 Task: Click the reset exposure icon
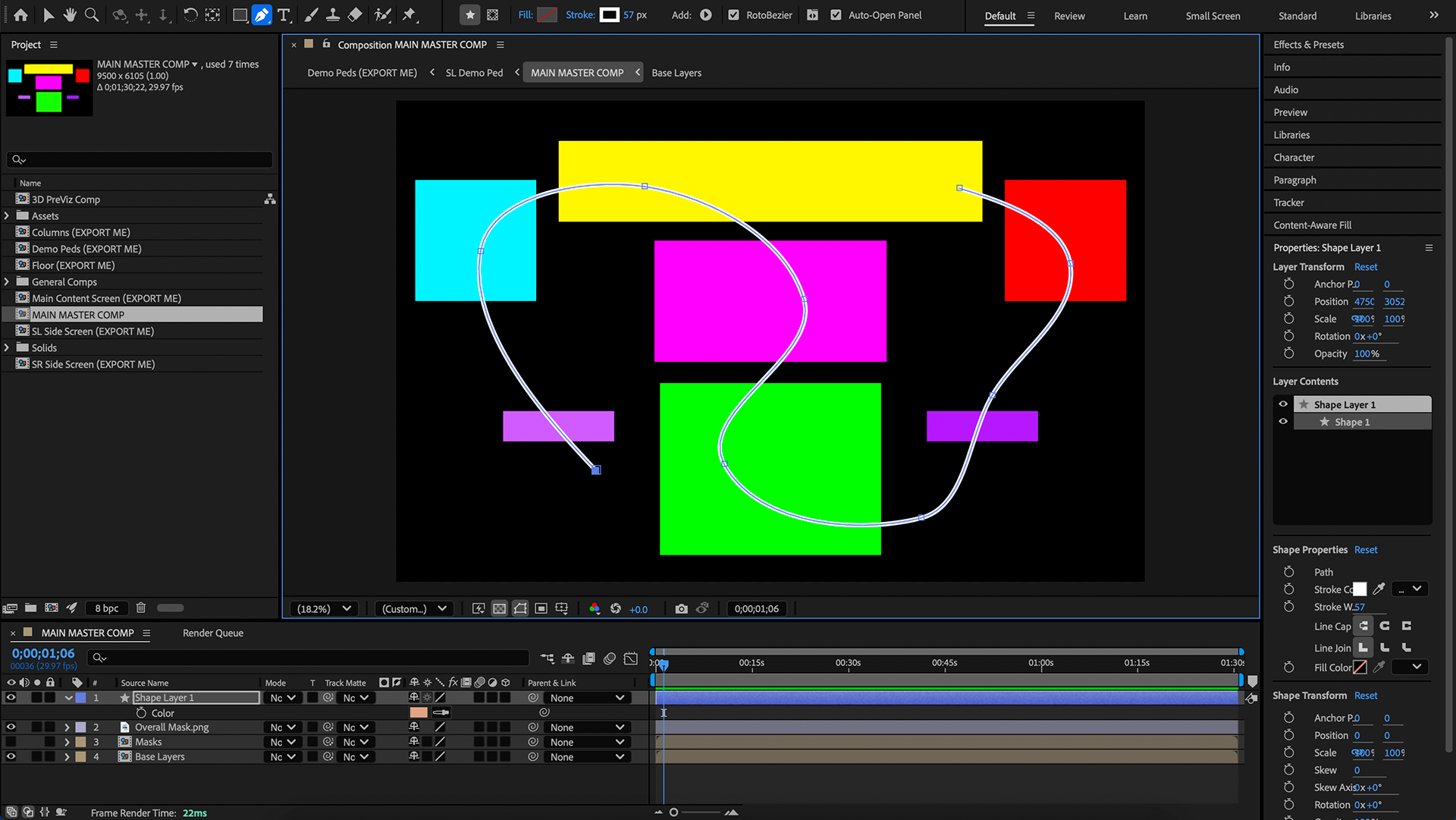[x=616, y=608]
